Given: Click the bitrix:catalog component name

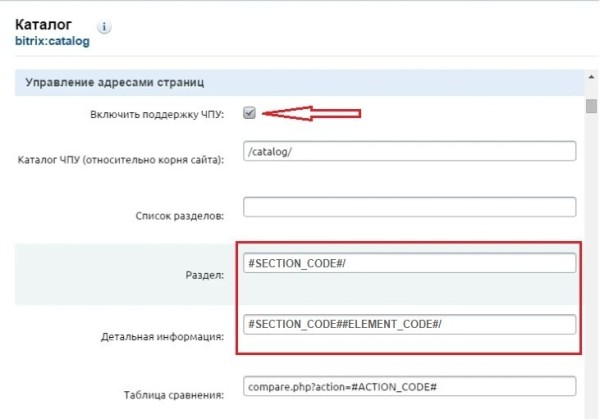Looking at the screenshot, I should 52,42.
